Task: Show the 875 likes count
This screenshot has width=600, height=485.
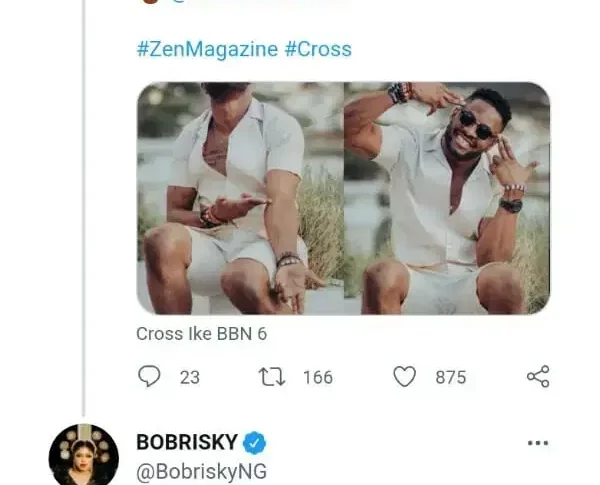Action: click(450, 377)
